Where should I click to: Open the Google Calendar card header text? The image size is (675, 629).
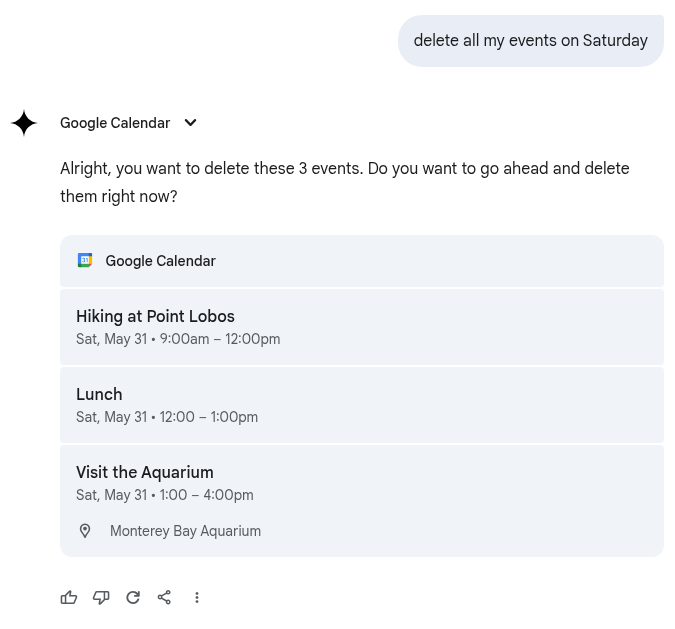(x=160, y=261)
